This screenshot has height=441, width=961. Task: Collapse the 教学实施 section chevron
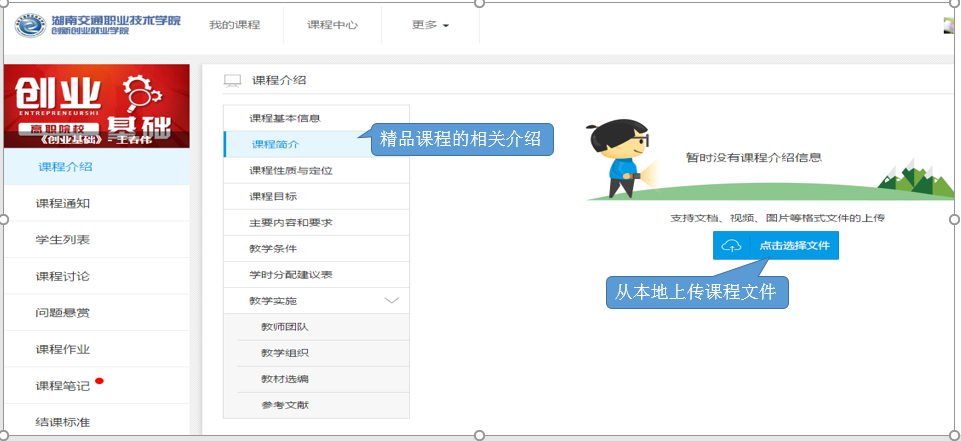click(x=392, y=300)
